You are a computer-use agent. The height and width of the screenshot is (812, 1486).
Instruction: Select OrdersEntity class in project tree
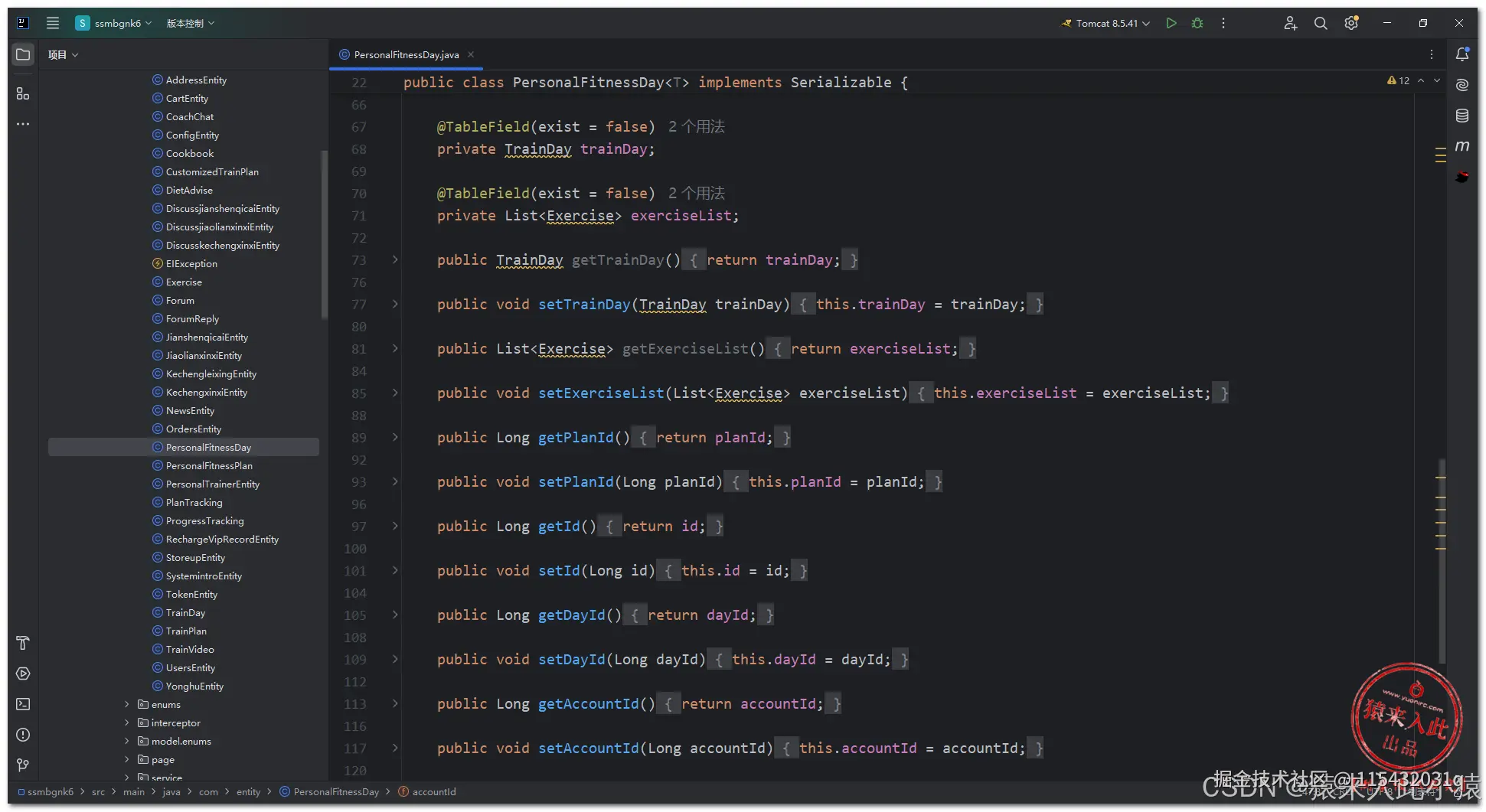[193, 429]
